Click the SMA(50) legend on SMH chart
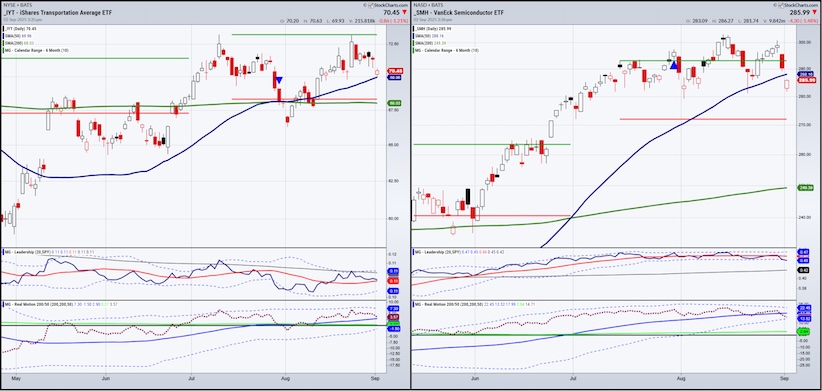The image size is (822, 391). point(428,35)
